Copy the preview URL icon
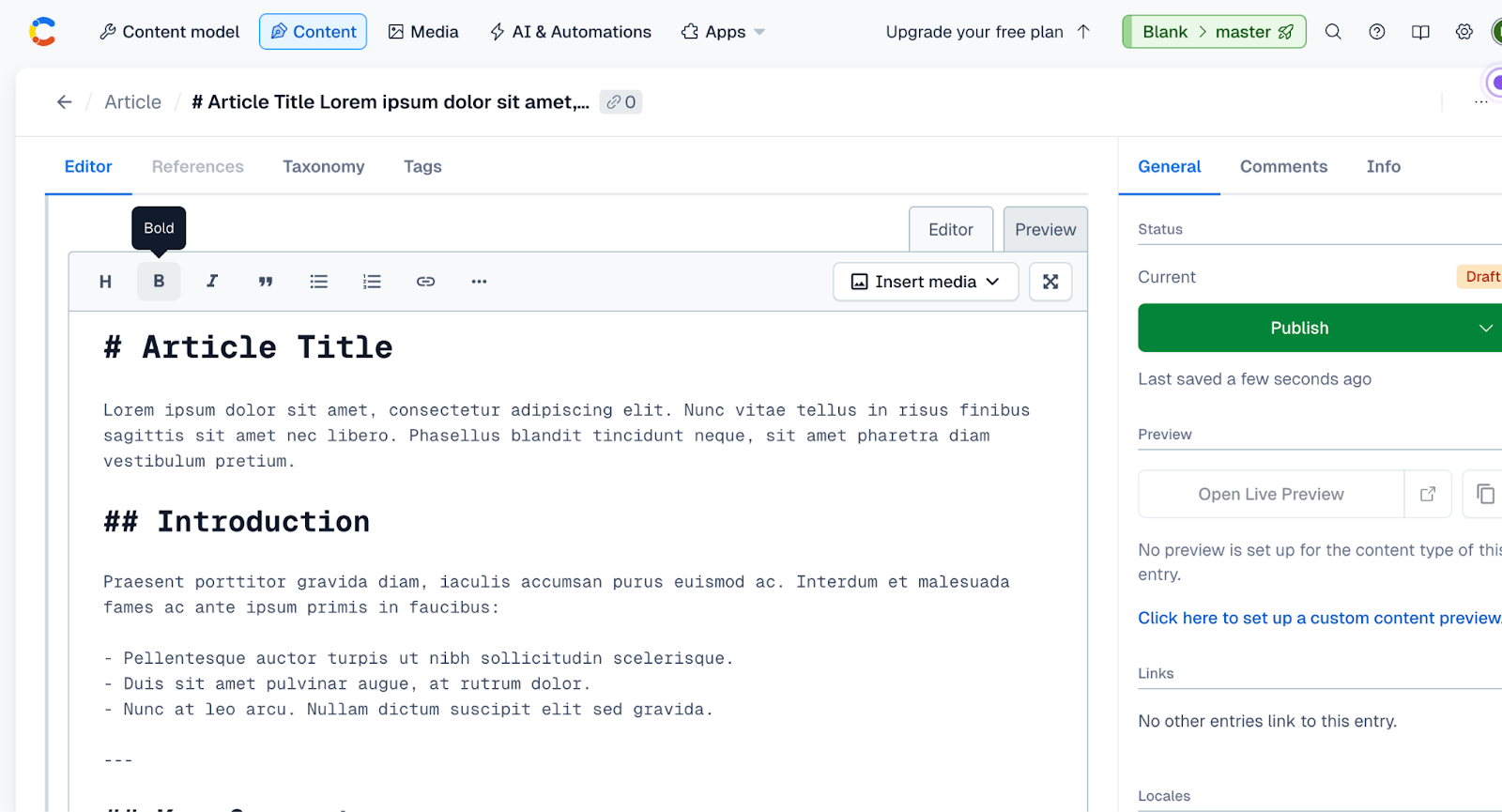The height and width of the screenshot is (812, 1502). [x=1485, y=495]
